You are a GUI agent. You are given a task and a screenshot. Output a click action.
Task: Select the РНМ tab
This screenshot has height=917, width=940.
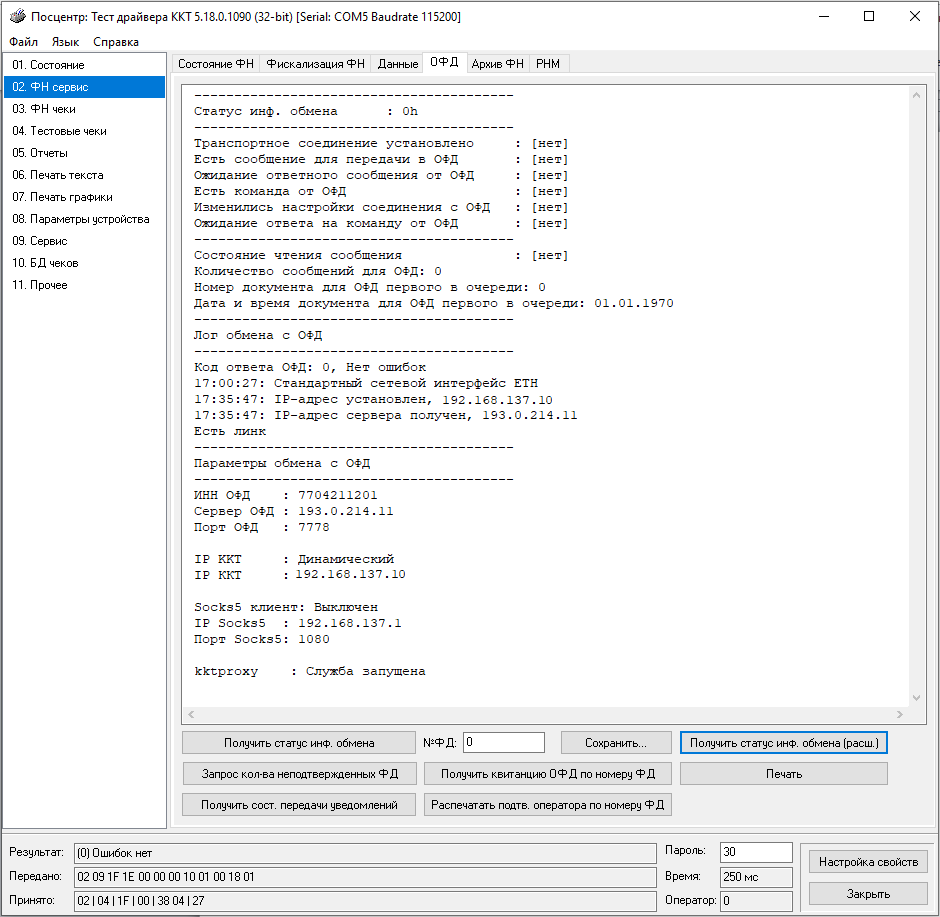pos(548,64)
